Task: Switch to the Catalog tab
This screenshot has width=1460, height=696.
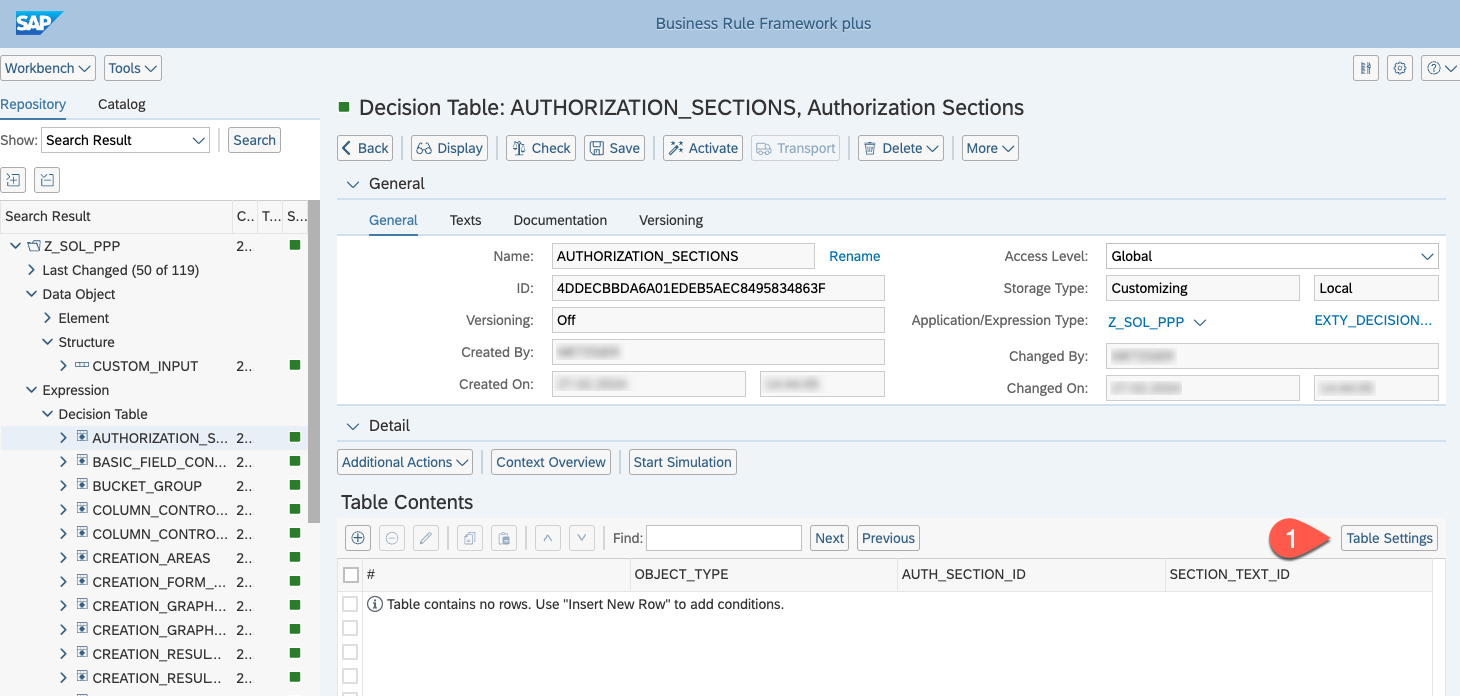Action: pyautogui.click(x=122, y=104)
